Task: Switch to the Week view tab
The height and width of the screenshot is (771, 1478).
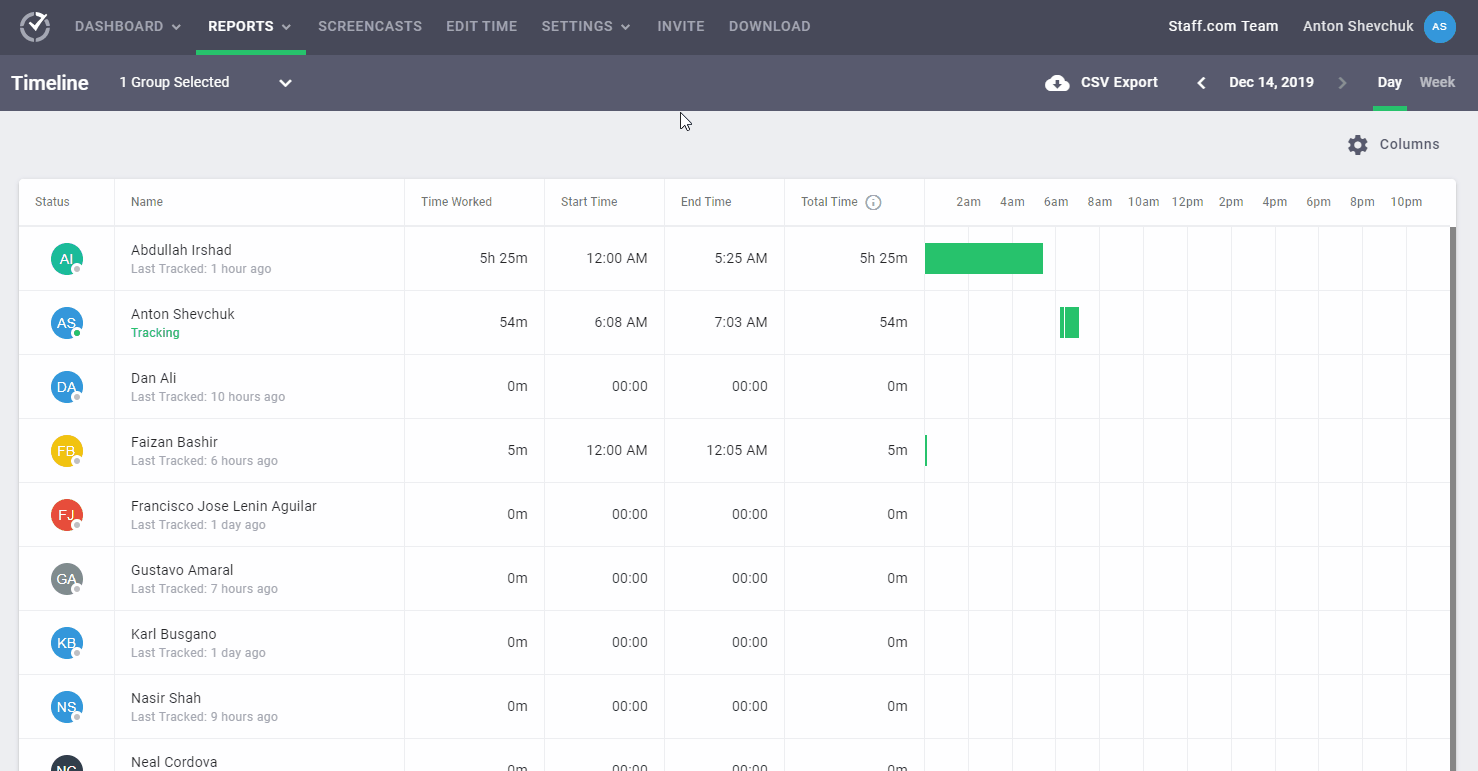Action: tap(1437, 82)
